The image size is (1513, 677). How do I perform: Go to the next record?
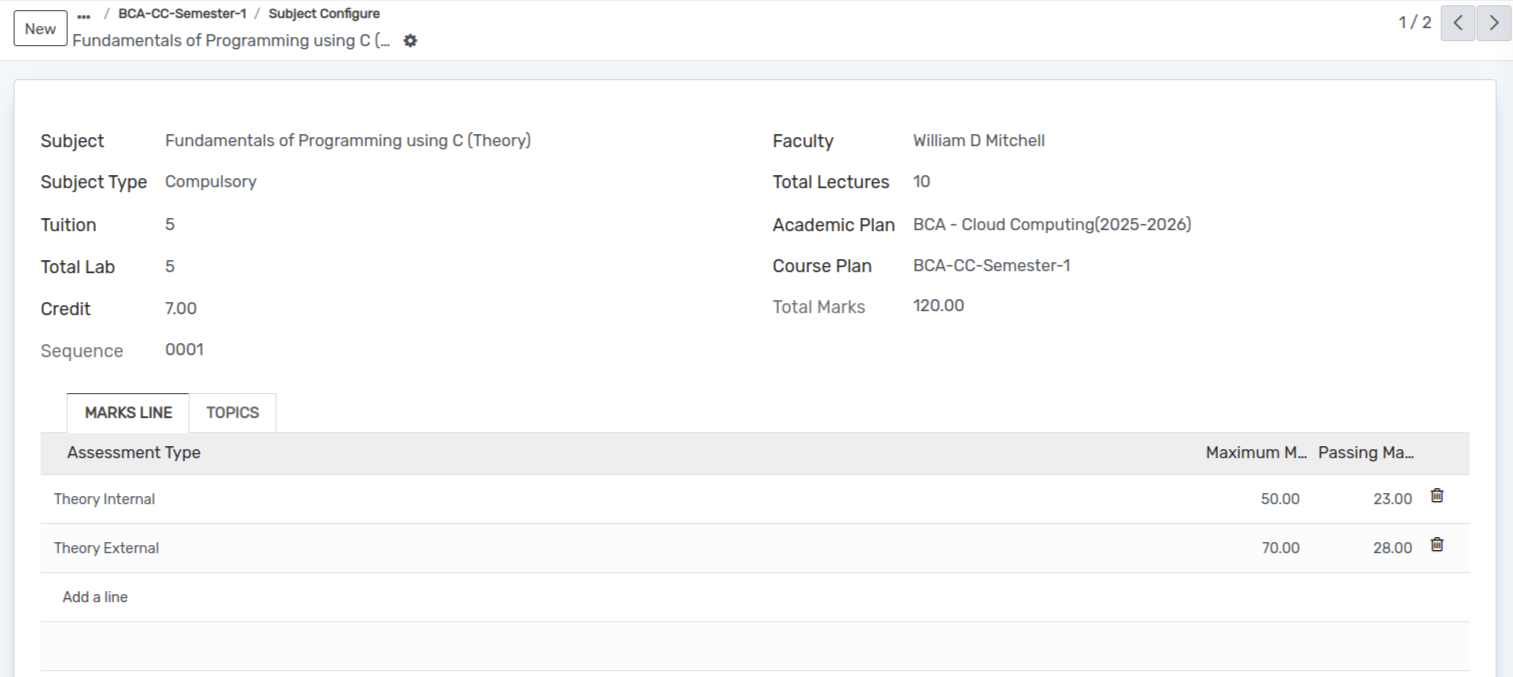click(x=1494, y=23)
